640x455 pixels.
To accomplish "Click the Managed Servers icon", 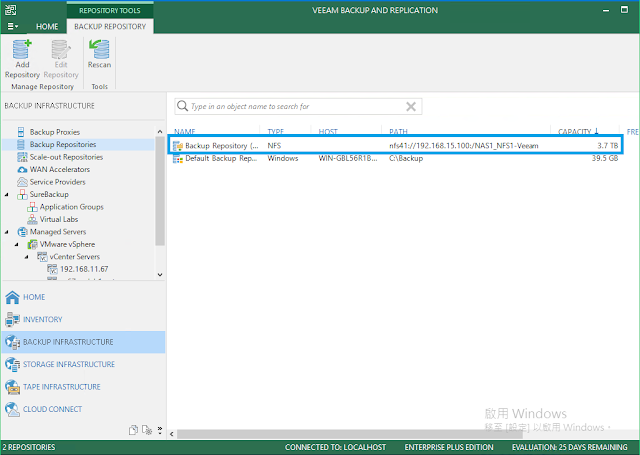I will pos(22,232).
